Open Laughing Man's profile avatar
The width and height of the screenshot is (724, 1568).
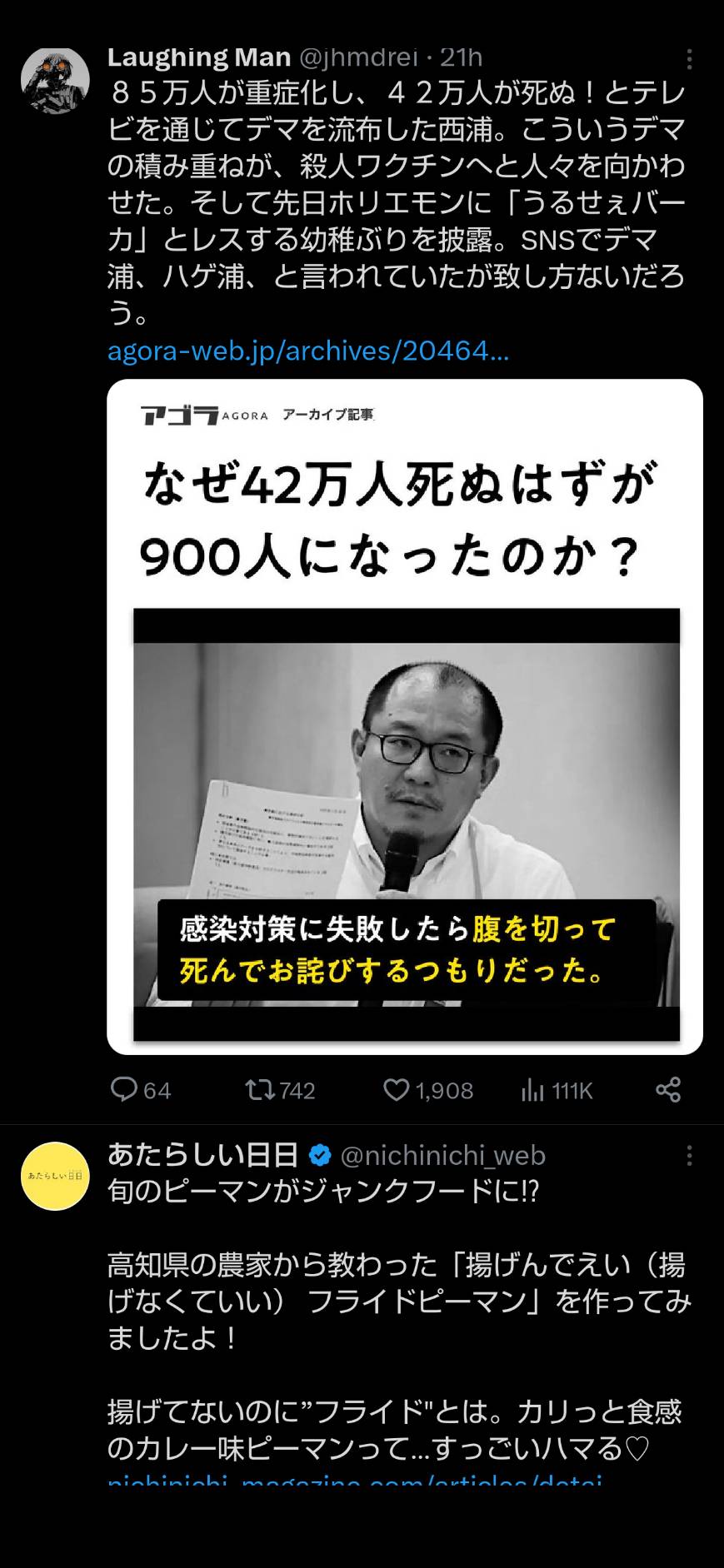pos(55,80)
